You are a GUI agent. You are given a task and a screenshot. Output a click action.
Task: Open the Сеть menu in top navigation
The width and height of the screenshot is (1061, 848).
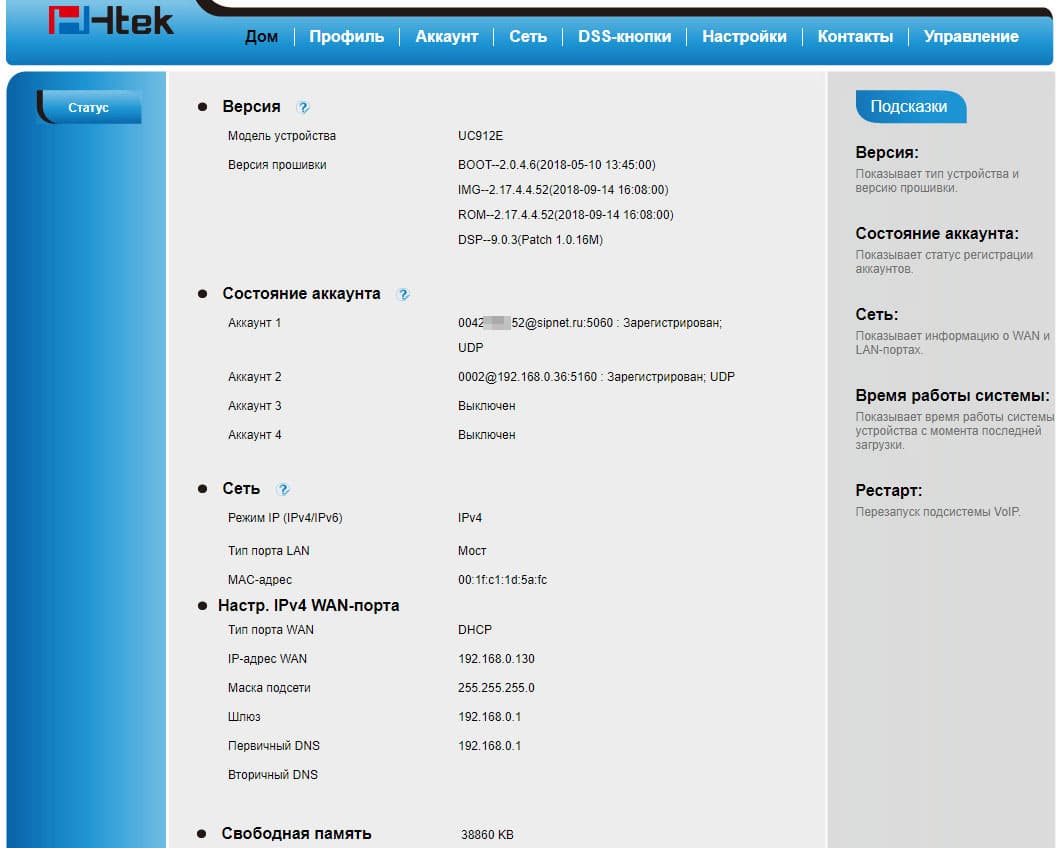pos(528,37)
